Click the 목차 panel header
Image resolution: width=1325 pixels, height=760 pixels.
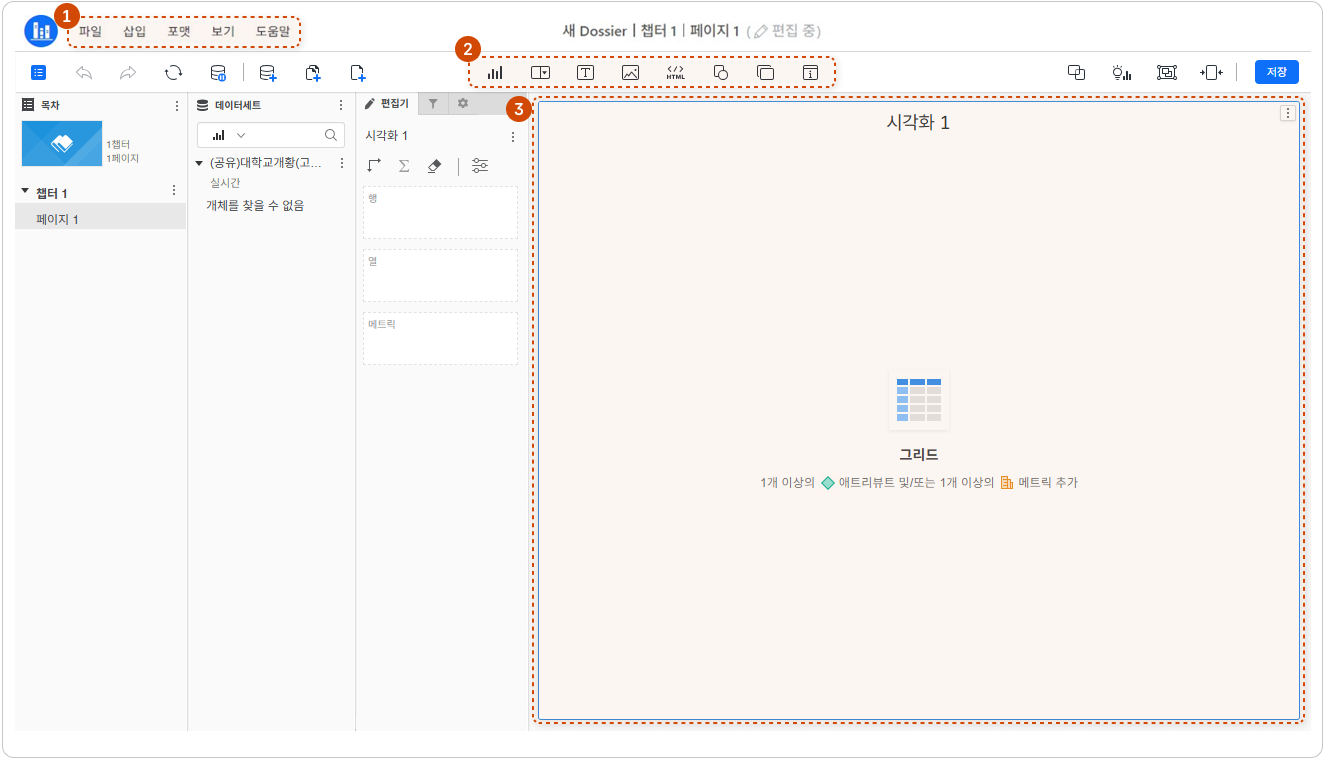click(x=41, y=105)
